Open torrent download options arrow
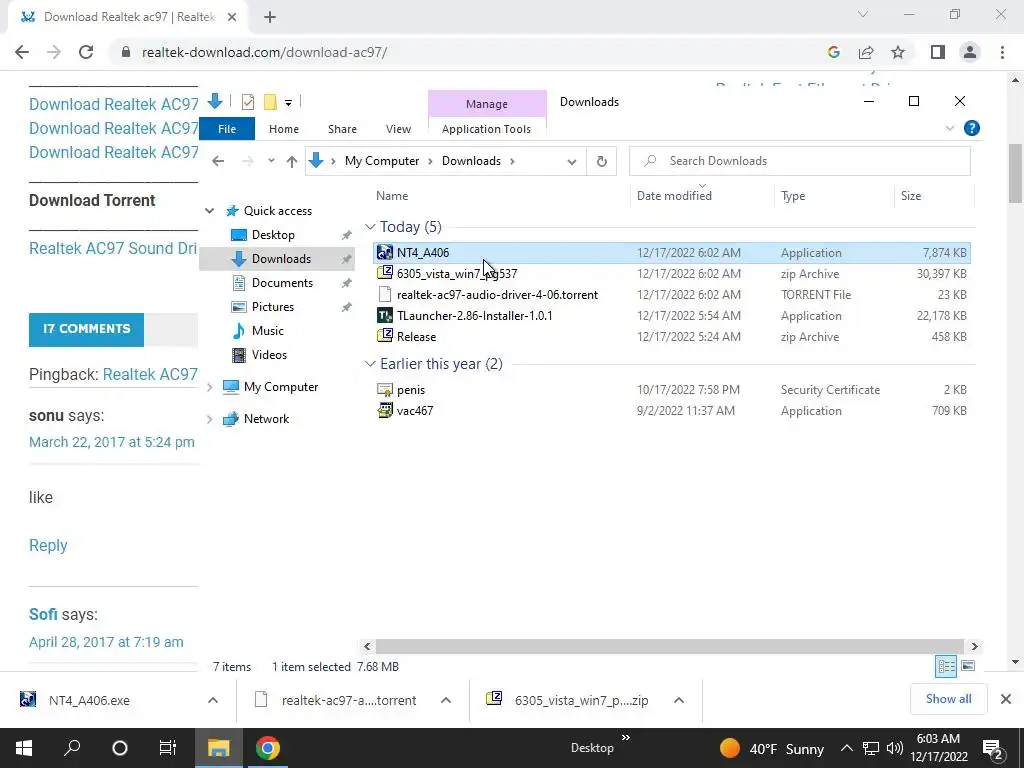 446,700
